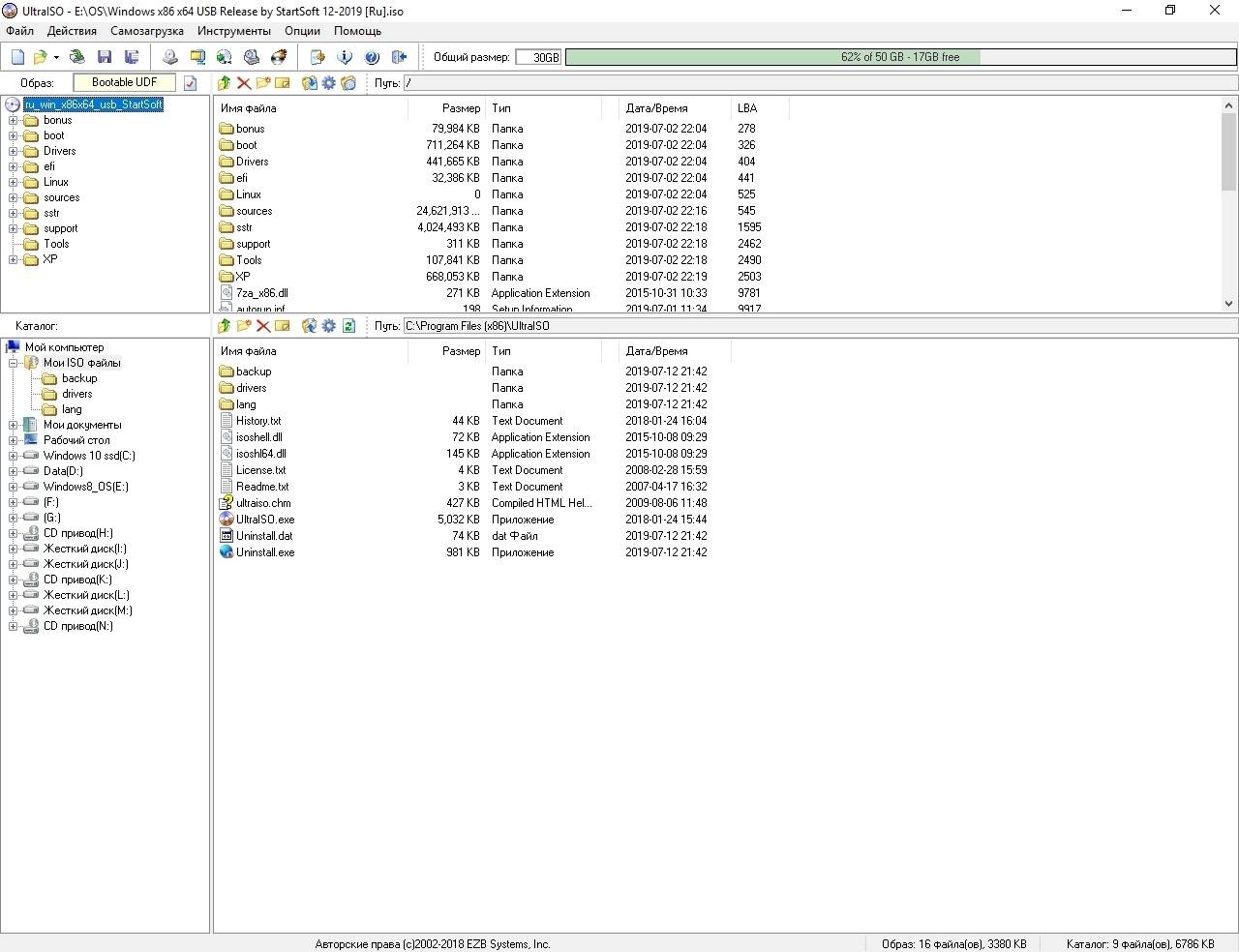Click the Exit door toolbar icon
Screen dimensions: 1239x952
point(399,57)
